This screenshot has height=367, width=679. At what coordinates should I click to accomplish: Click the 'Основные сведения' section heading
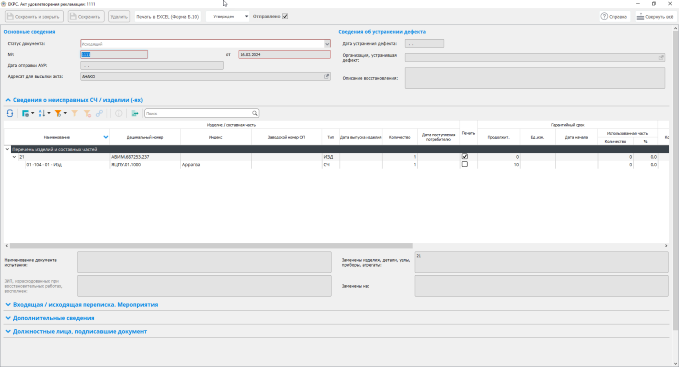[29, 32]
